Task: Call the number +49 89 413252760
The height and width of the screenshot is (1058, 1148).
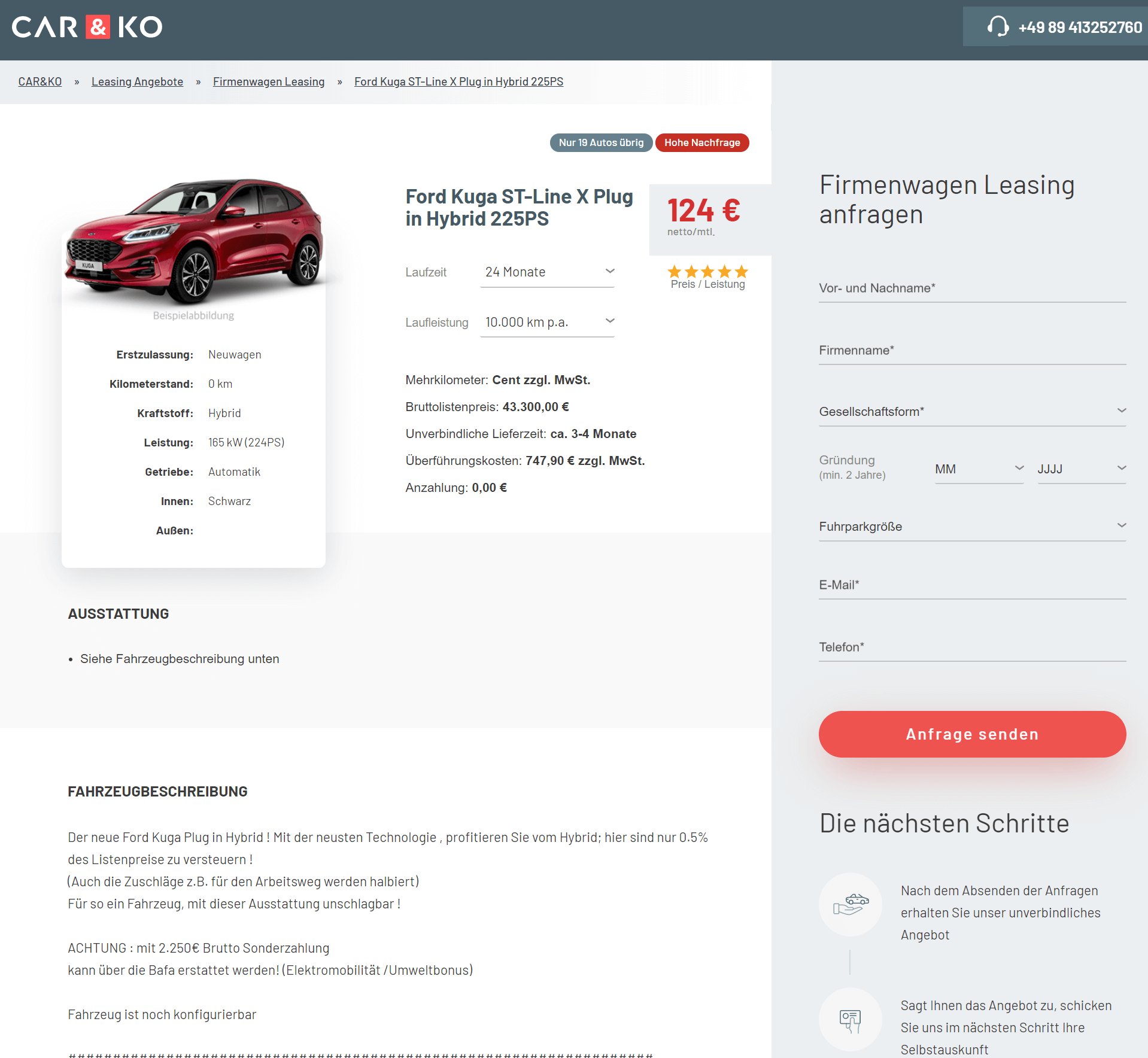Action: pos(1080,28)
